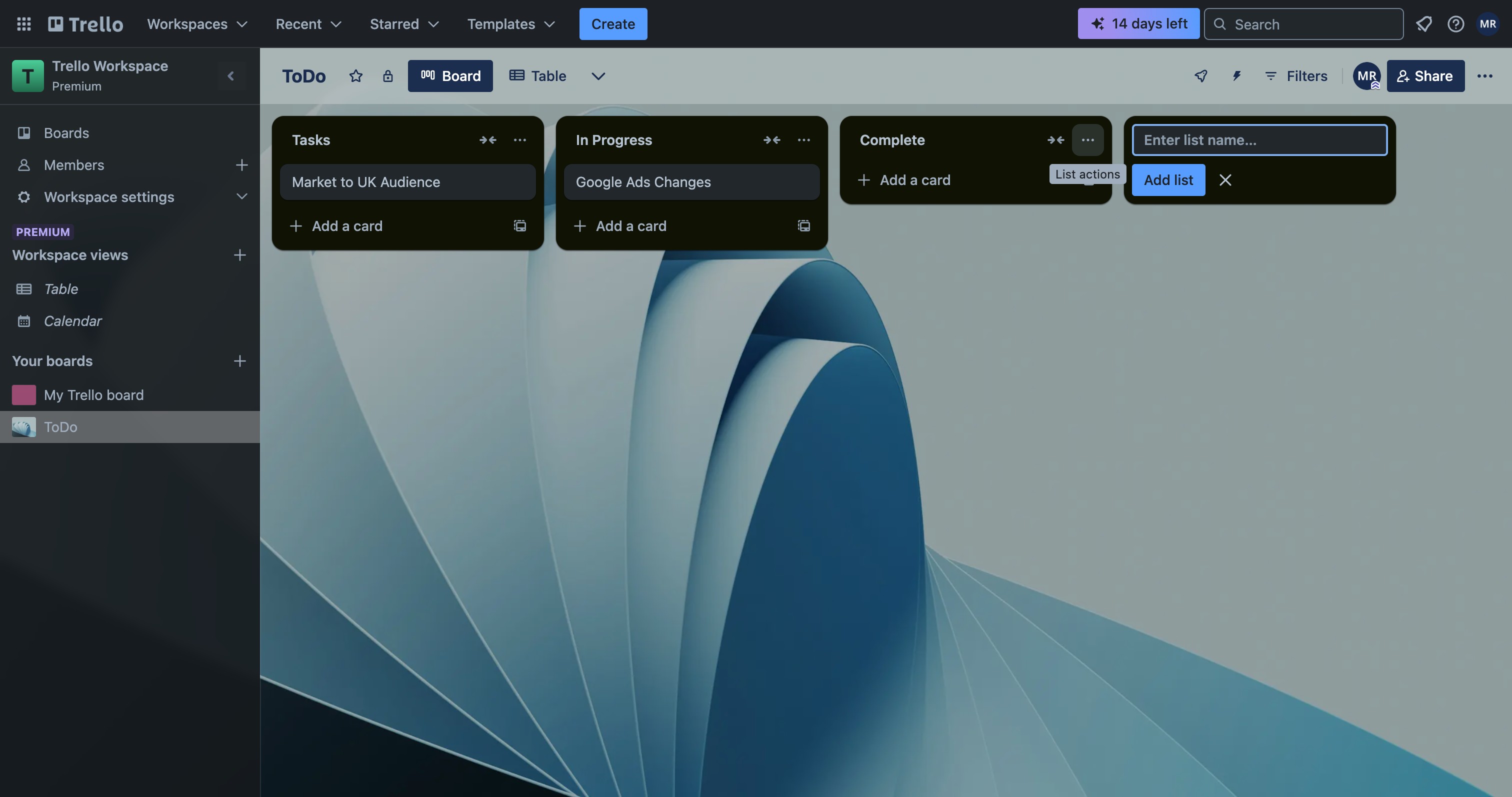
Task: Star the ToDo board
Action: (355, 75)
